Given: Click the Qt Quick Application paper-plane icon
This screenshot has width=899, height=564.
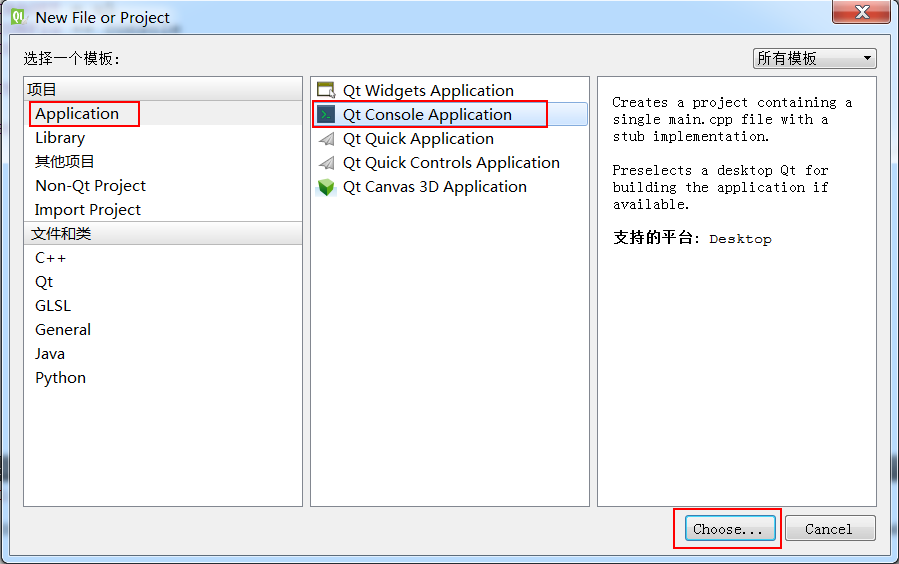Looking at the screenshot, I should pos(326,139).
